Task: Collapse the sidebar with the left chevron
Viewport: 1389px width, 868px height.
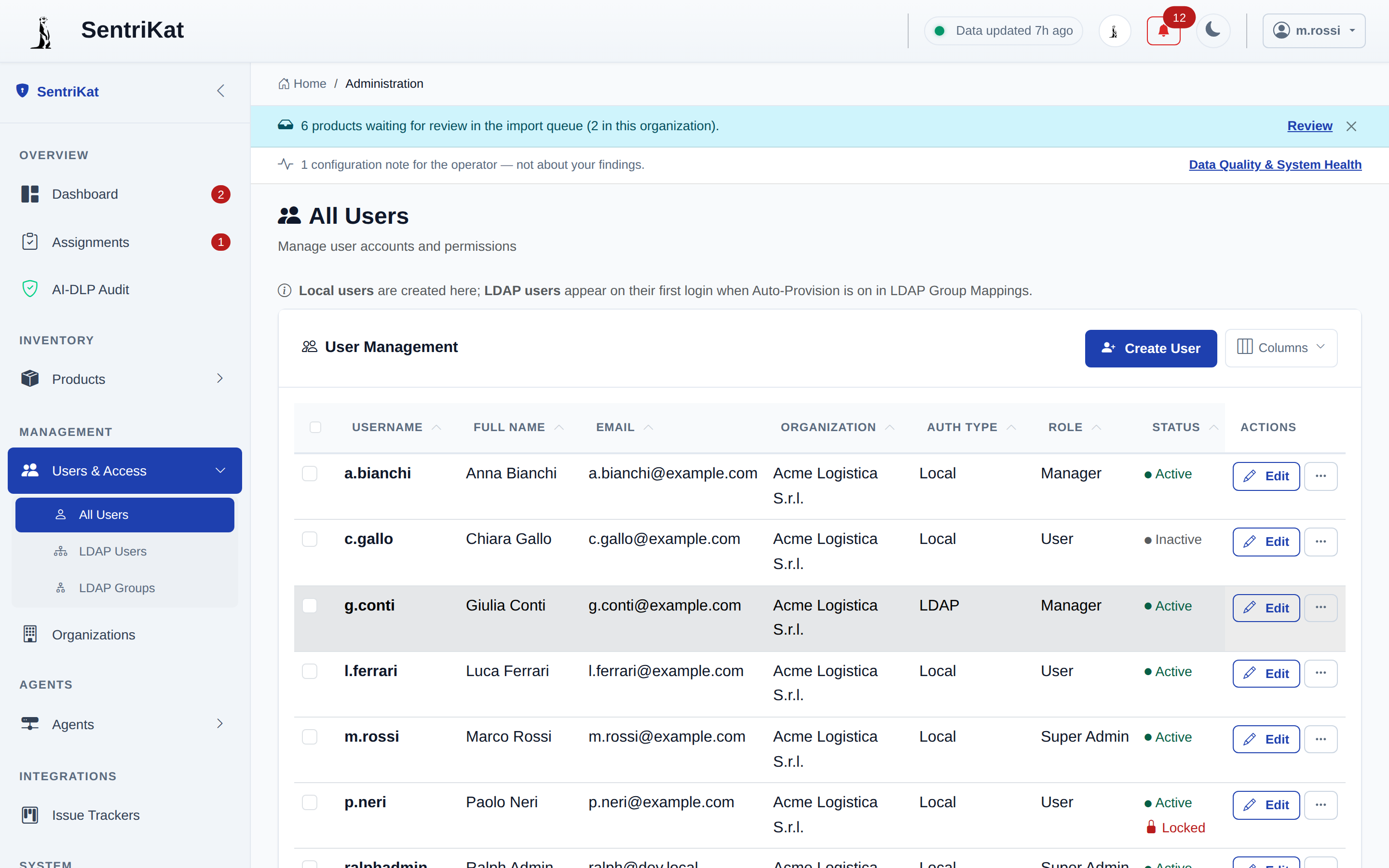Action: coord(220,91)
